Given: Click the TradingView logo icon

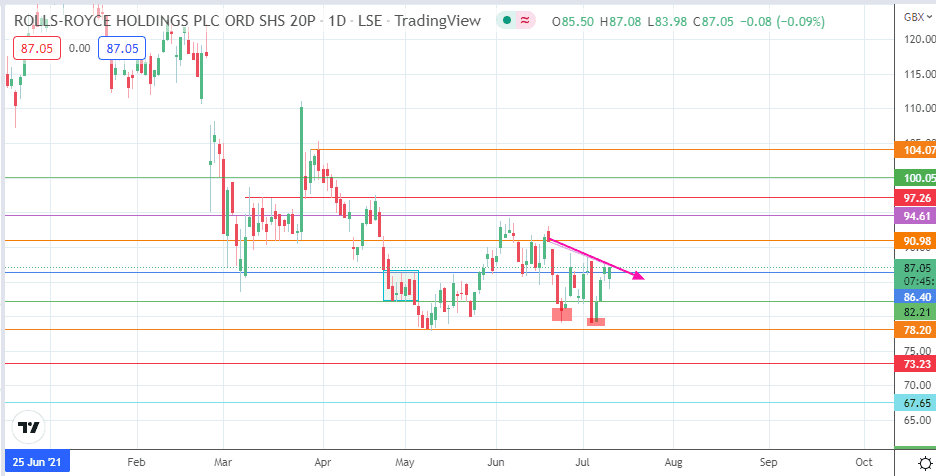Looking at the screenshot, I should tap(29, 428).
